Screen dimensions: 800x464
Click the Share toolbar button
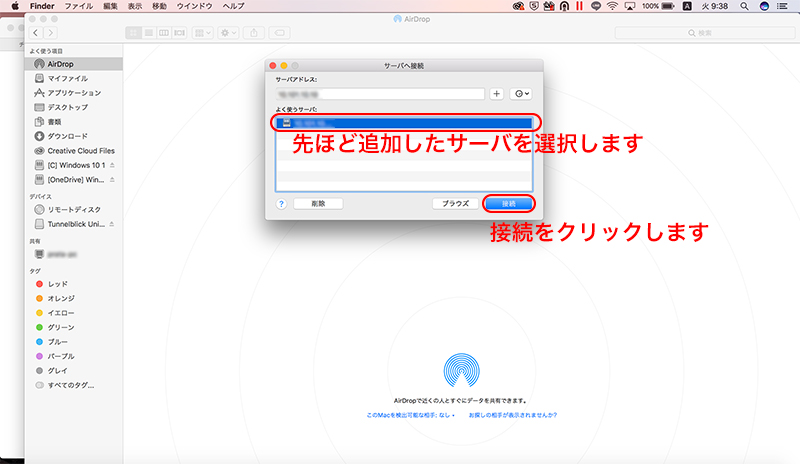click(254, 33)
